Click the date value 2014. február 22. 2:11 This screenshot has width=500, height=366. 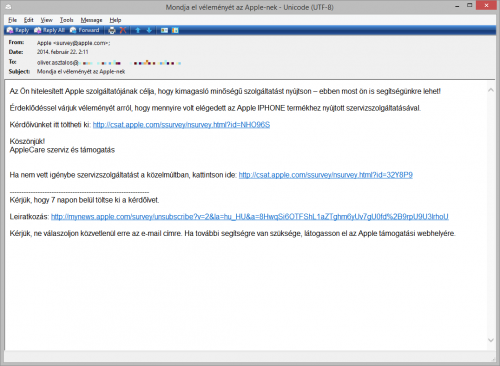click(63, 52)
